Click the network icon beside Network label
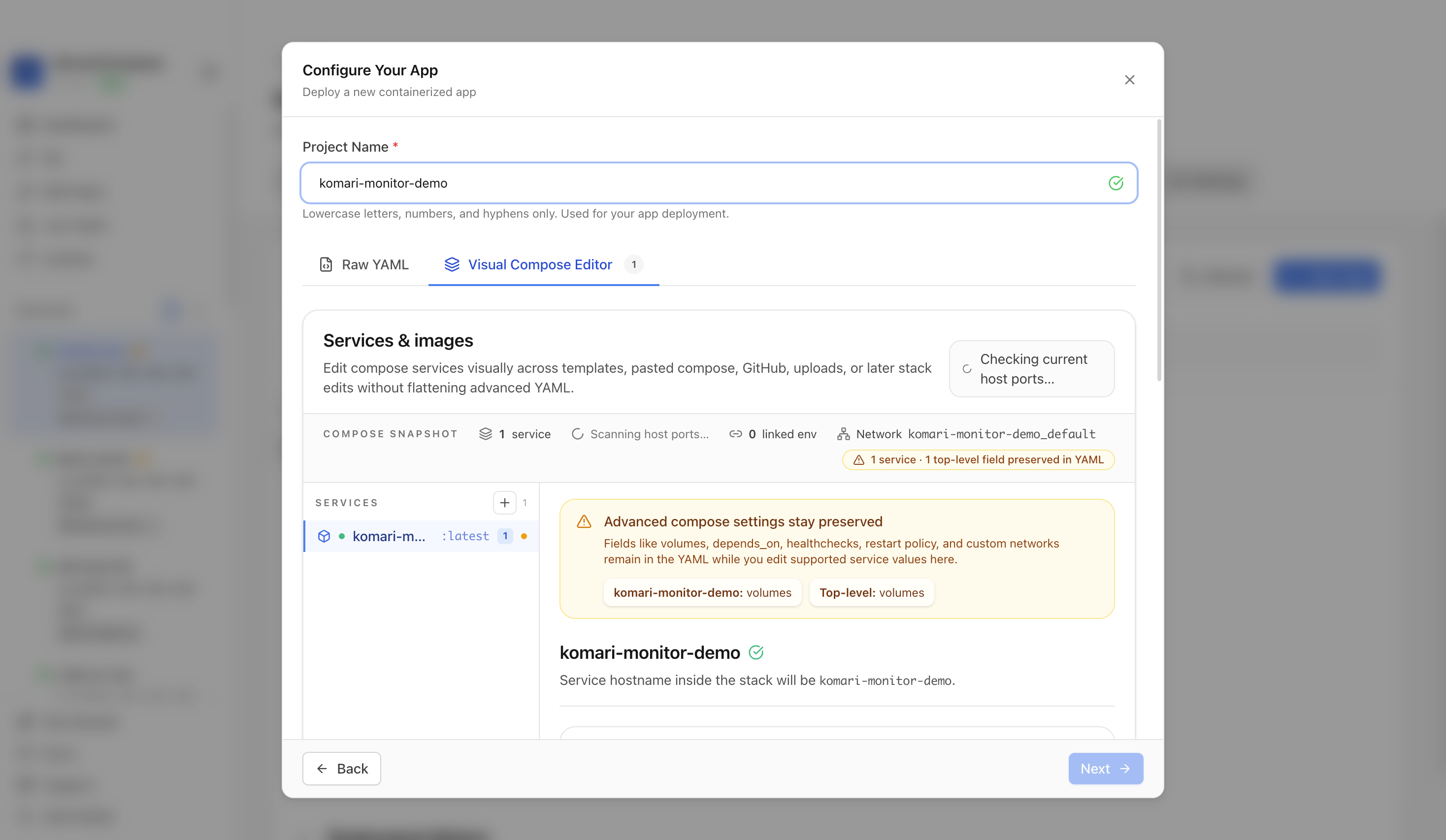 843,434
